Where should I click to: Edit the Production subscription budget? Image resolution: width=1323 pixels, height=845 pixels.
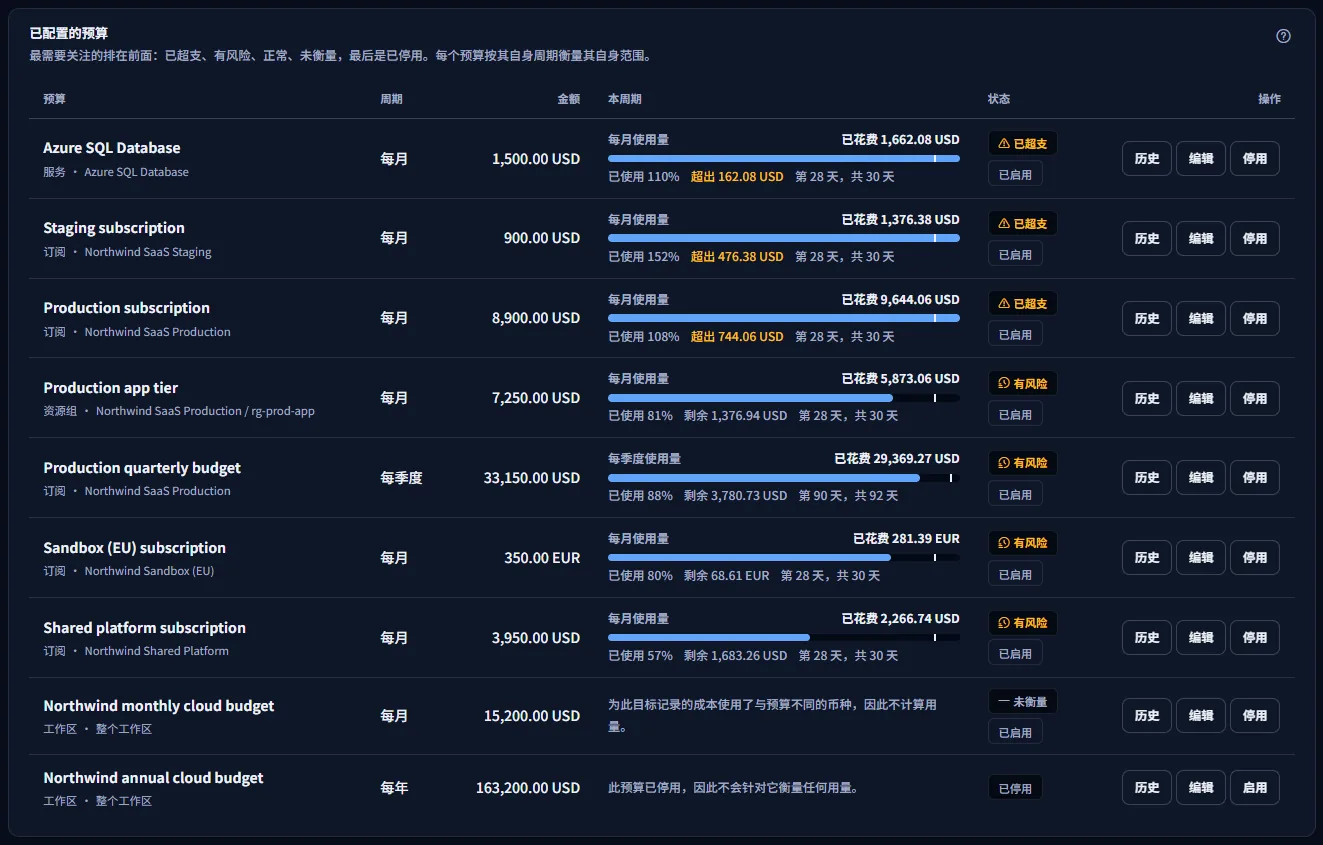[1201, 318]
